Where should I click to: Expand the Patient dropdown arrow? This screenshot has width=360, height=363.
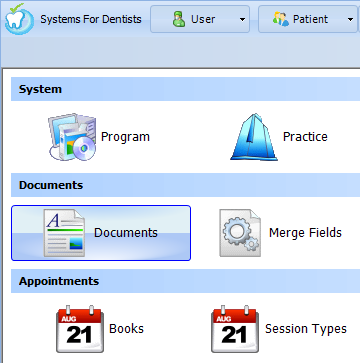[x=350, y=20]
